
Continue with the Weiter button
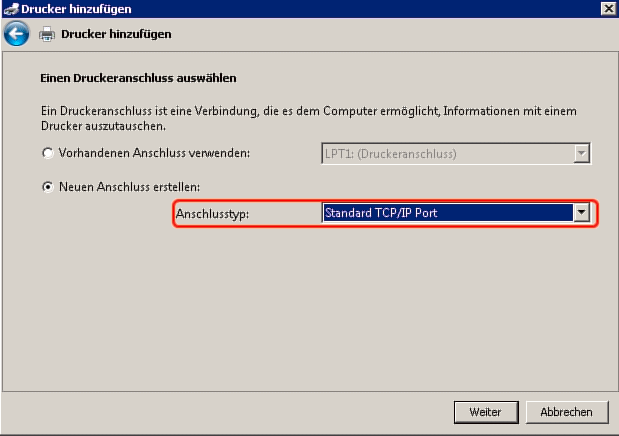coord(486,412)
